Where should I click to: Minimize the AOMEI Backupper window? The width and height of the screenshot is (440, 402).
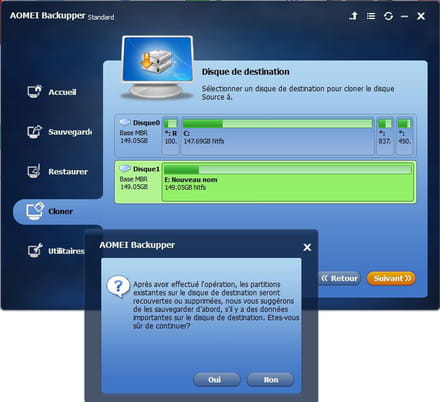point(404,16)
